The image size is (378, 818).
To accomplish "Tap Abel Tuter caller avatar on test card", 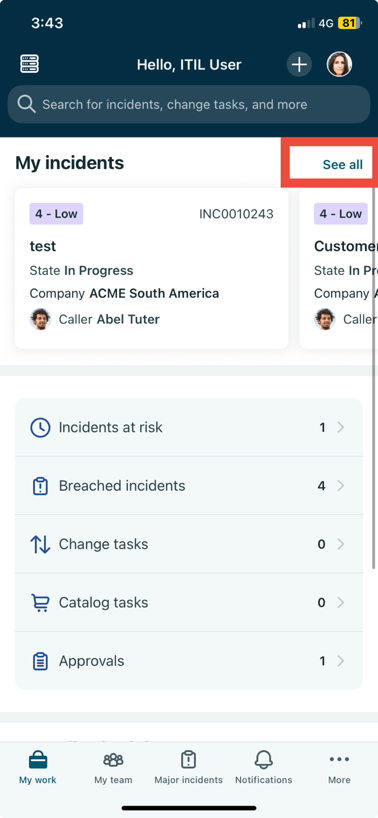I will click(x=41, y=319).
